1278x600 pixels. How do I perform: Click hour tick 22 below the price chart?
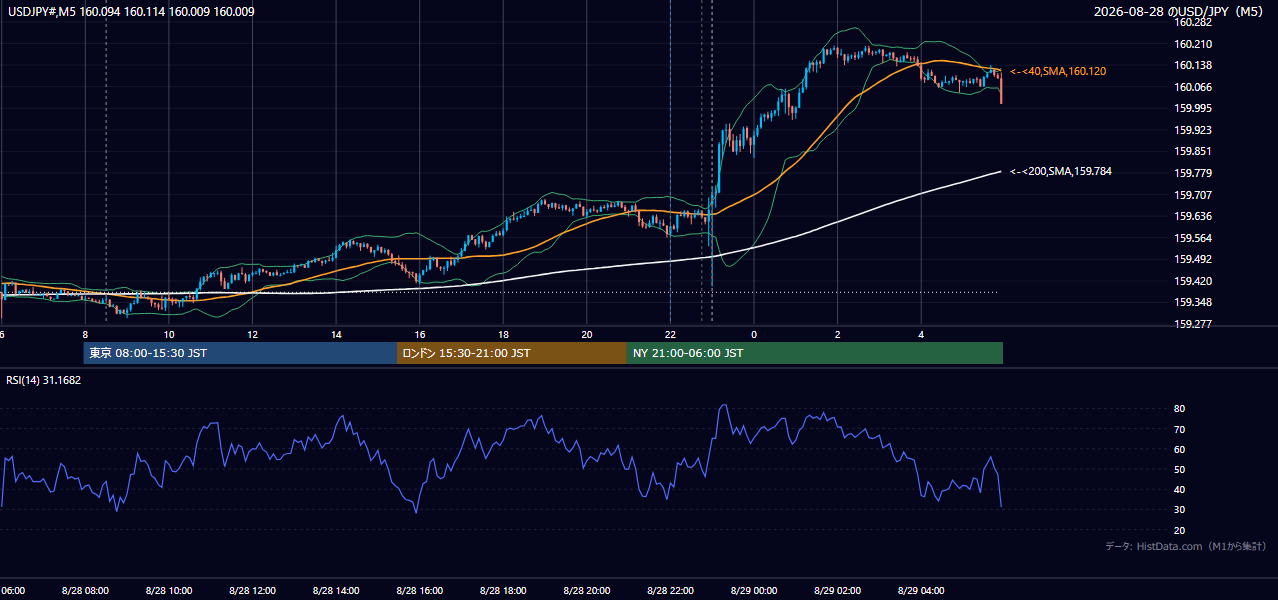(670, 334)
